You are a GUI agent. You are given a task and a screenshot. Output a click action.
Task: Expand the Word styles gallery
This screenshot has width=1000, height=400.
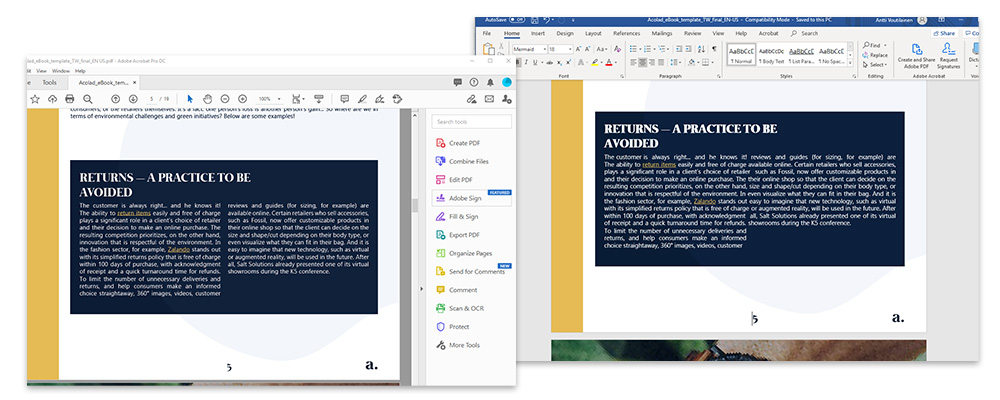851,64
